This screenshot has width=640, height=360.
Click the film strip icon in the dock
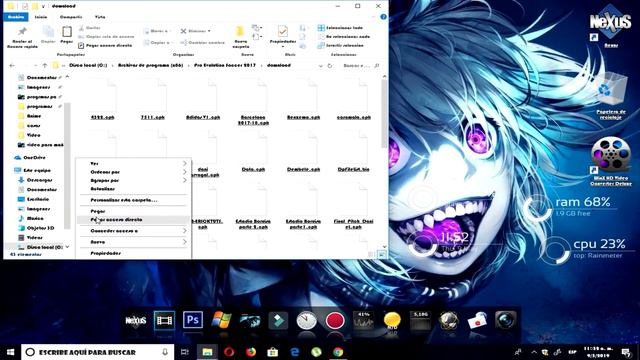point(164,320)
